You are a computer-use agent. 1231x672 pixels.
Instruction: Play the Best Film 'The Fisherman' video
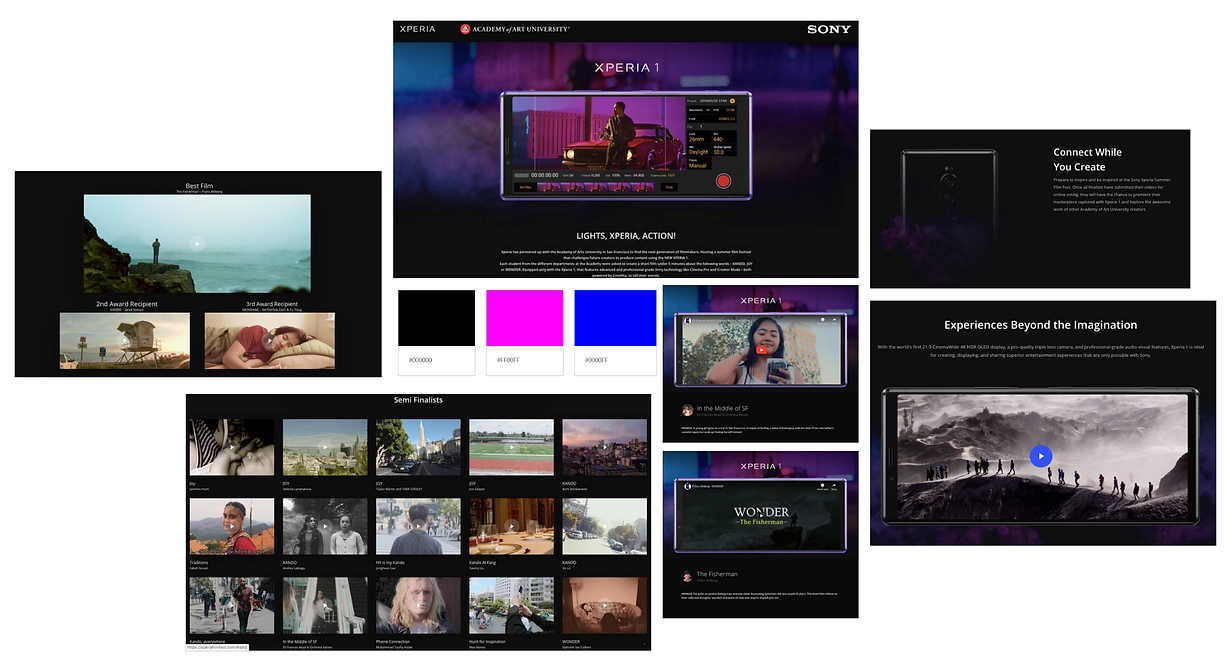197,243
